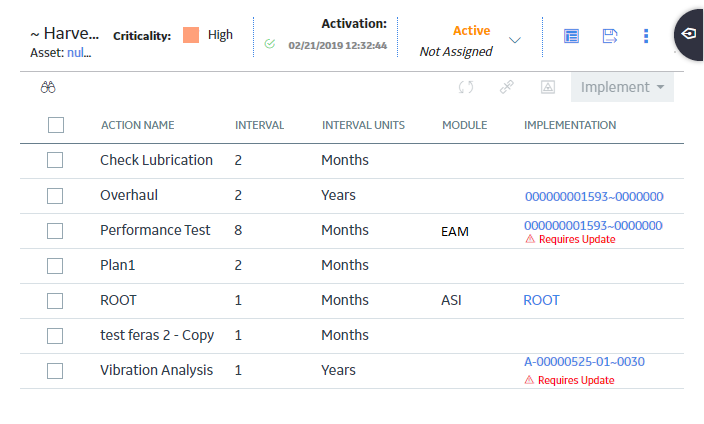Viewport: 704px width, 424px height.
Task: Open the A-00000525-01~0030 implementation link
Action: (585, 362)
